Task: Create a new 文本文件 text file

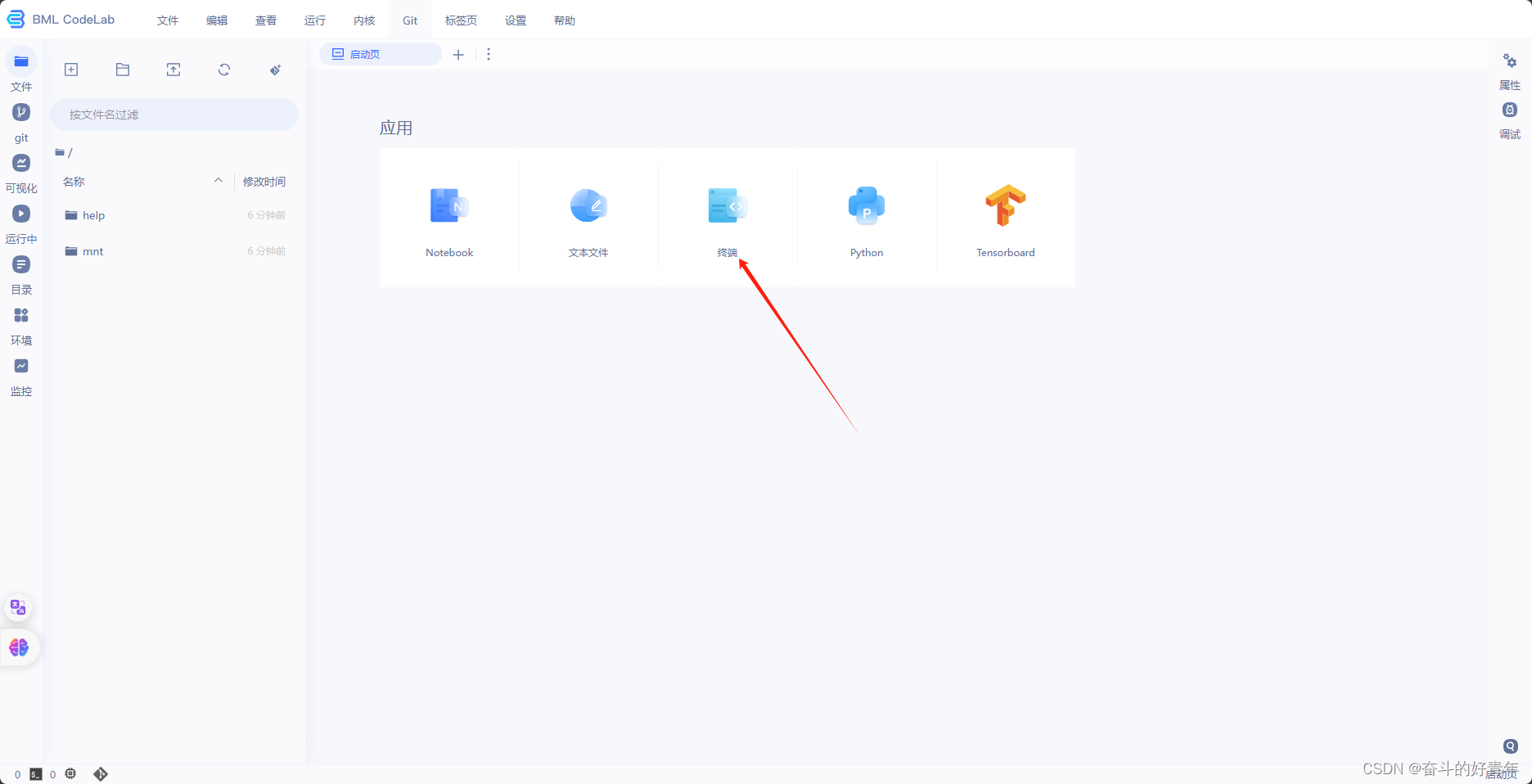Action: [588, 218]
